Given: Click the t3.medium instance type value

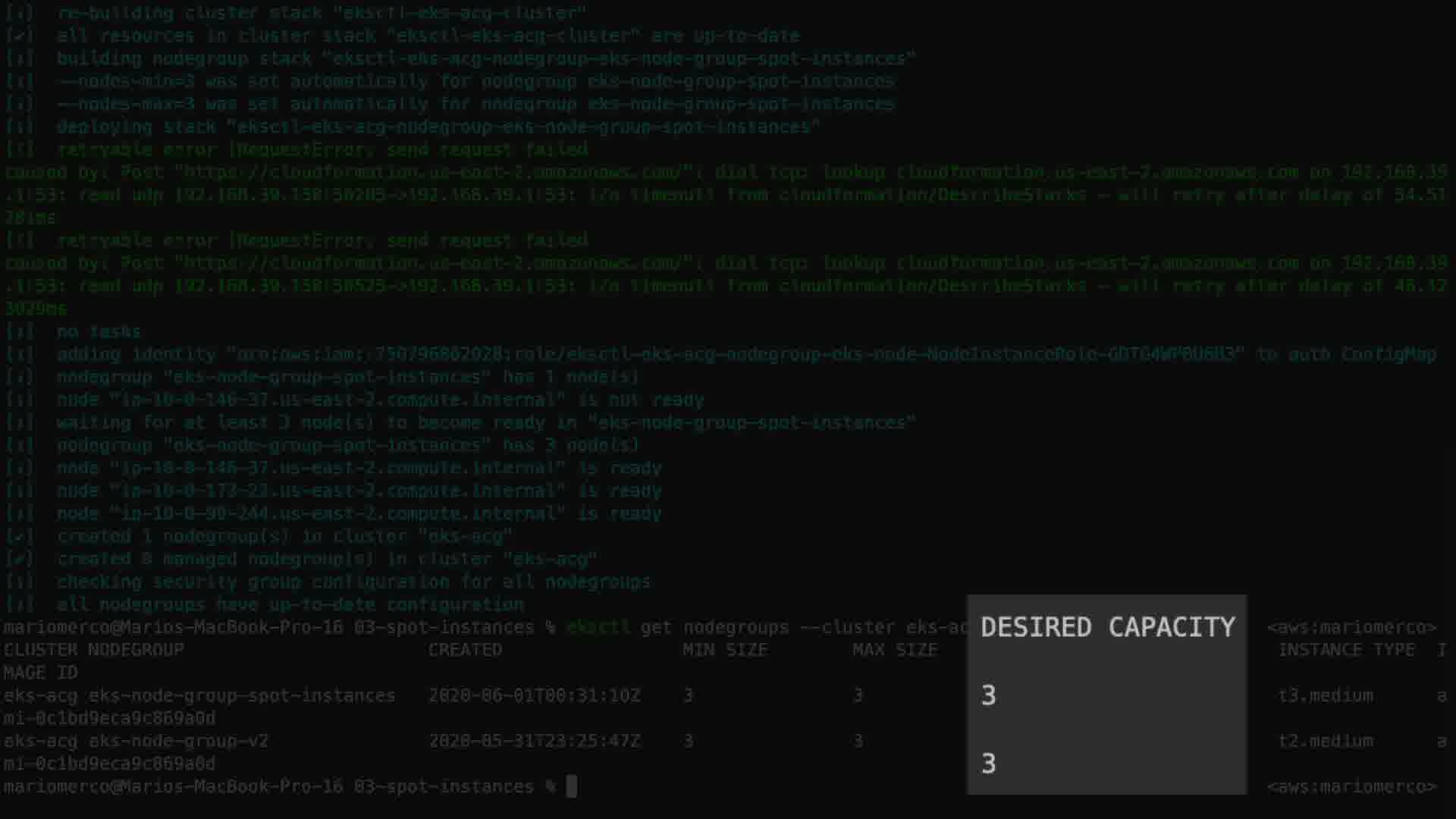Looking at the screenshot, I should [x=1326, y=695].
